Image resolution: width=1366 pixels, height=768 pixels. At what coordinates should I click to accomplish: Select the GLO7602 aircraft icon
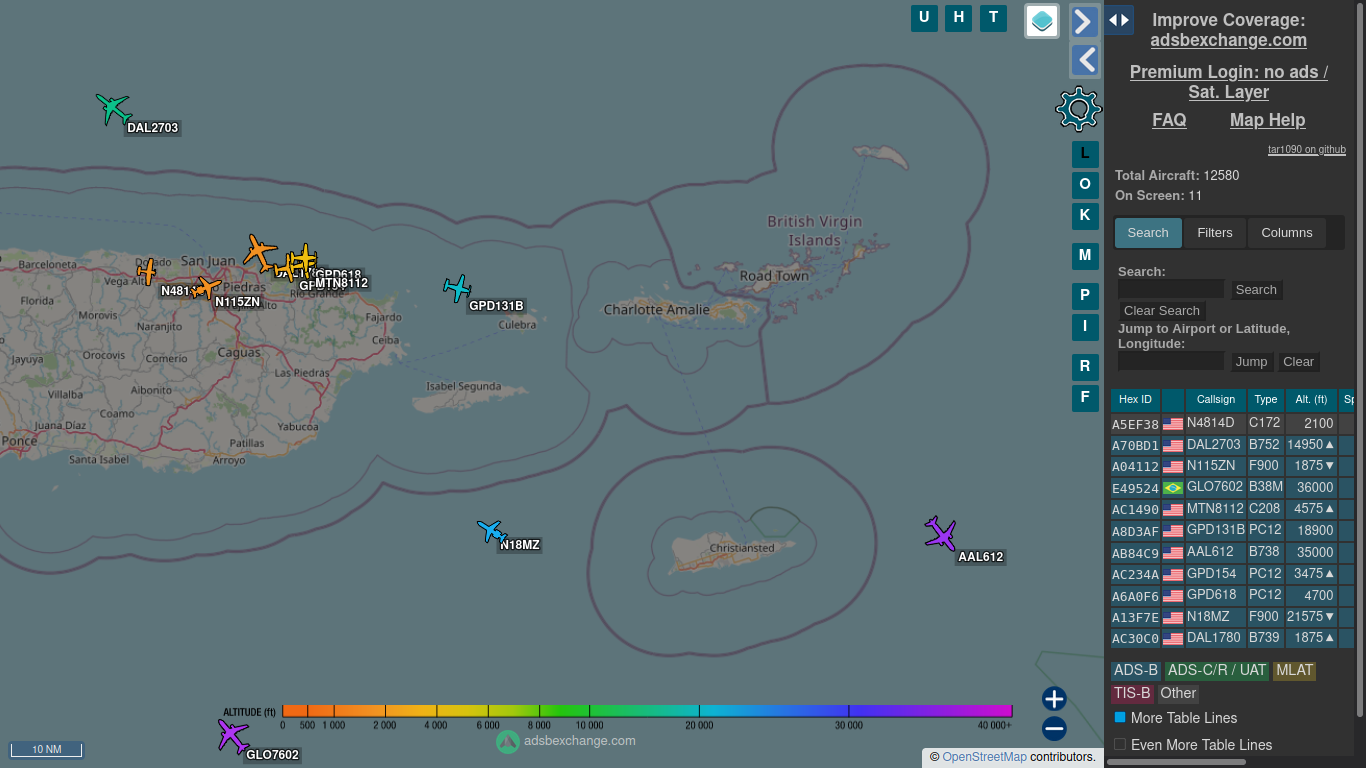coord(233,736)
